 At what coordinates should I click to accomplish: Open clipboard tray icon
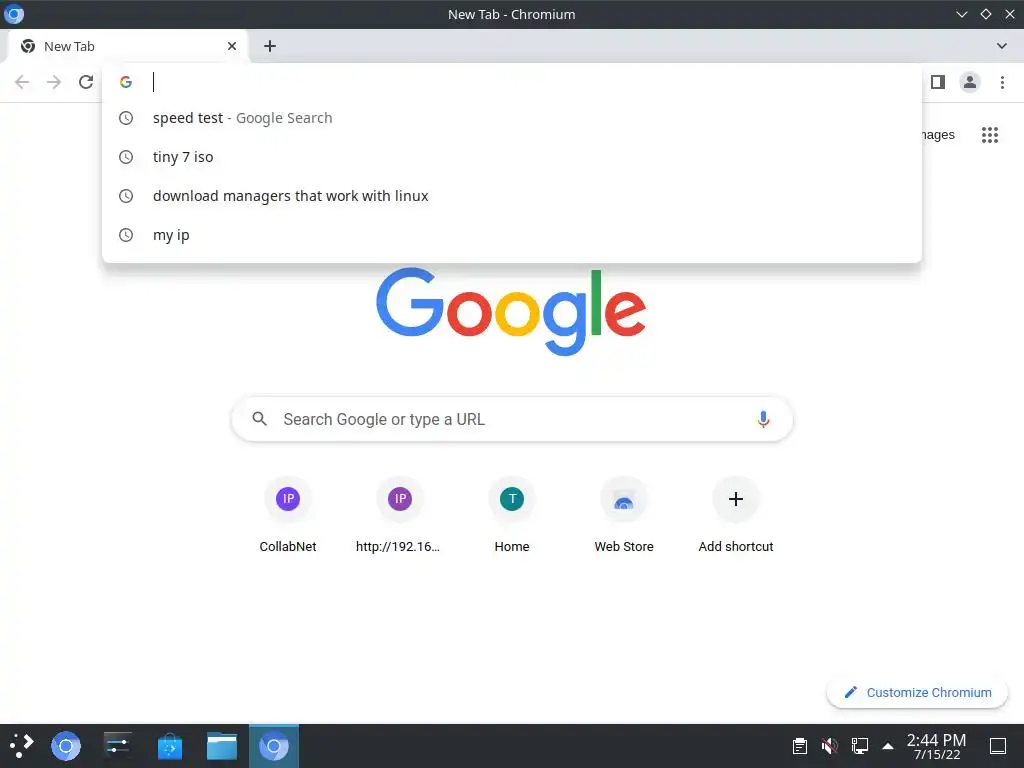(x=799, y=746)
